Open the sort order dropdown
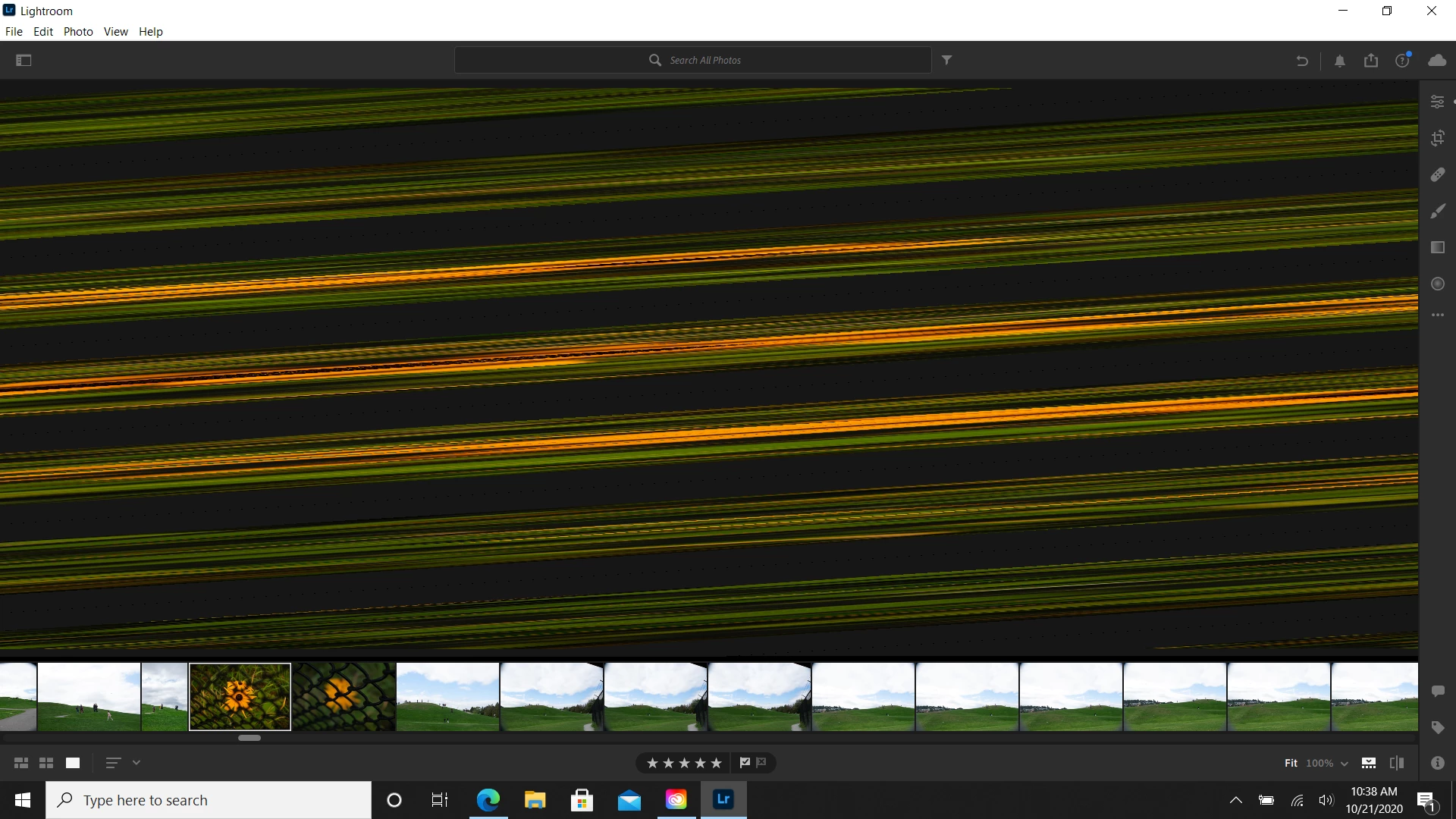This screenshot has width=1456, height=819. 136,763
